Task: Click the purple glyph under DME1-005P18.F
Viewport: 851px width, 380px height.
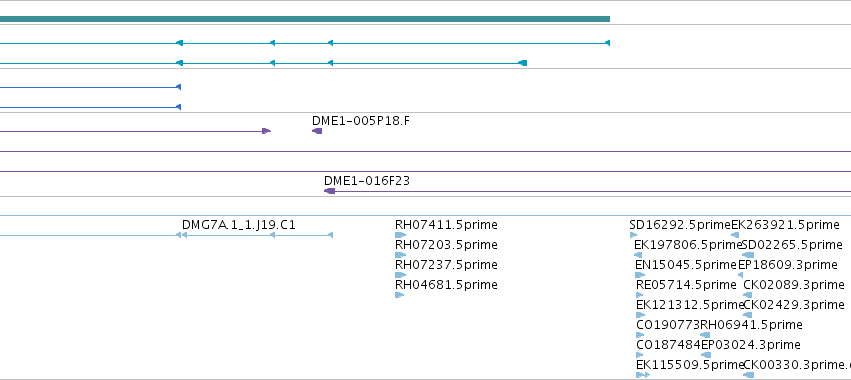Action: [x=317, y=131]
